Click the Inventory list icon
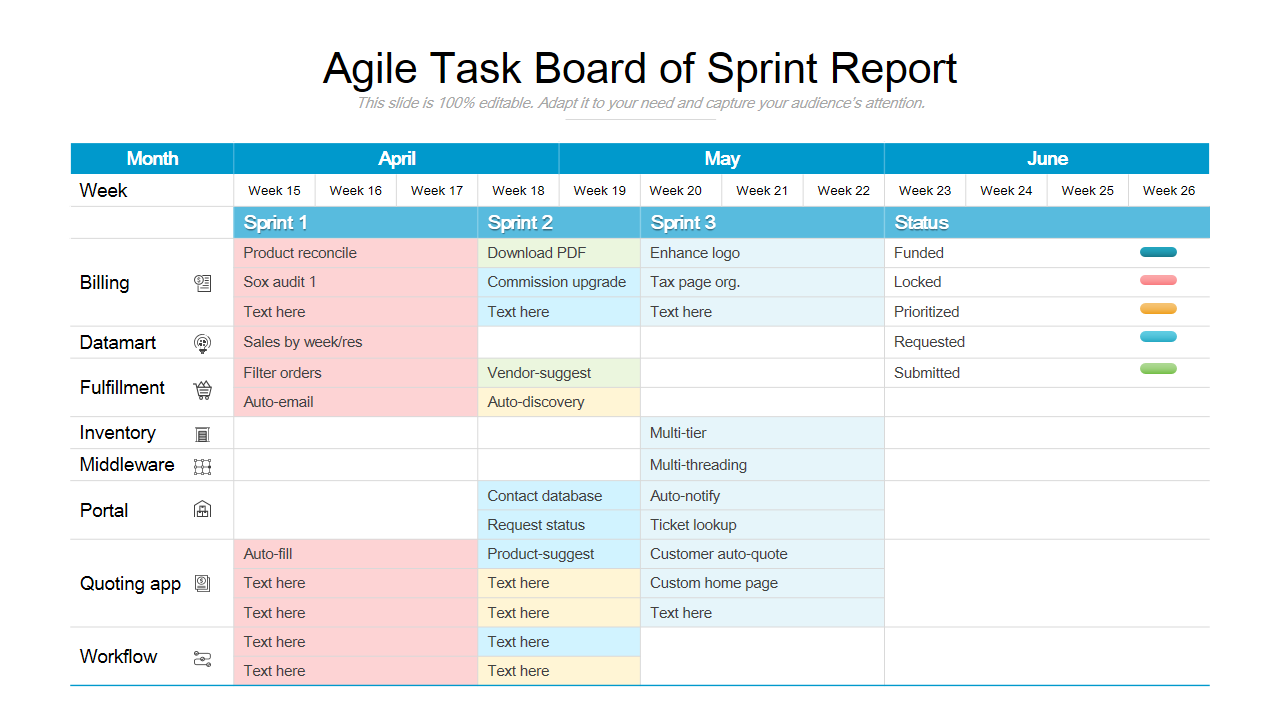1280x720 pixels. 203,434
